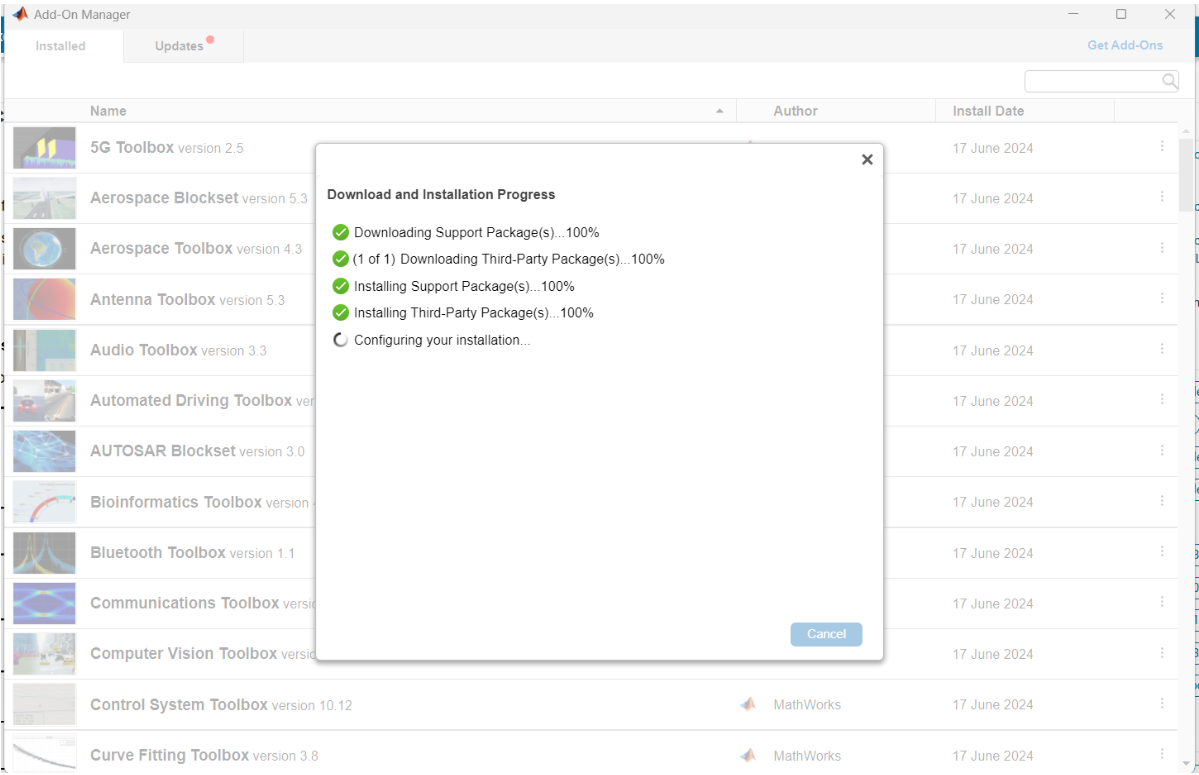Select Aerospace Blockset version 5.3 entry
1199x775 pixels.
(199, 198)
